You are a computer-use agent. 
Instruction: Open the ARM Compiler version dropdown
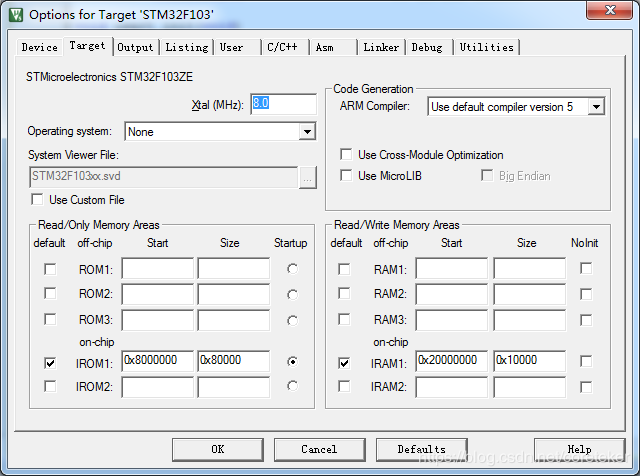(596, 107)
